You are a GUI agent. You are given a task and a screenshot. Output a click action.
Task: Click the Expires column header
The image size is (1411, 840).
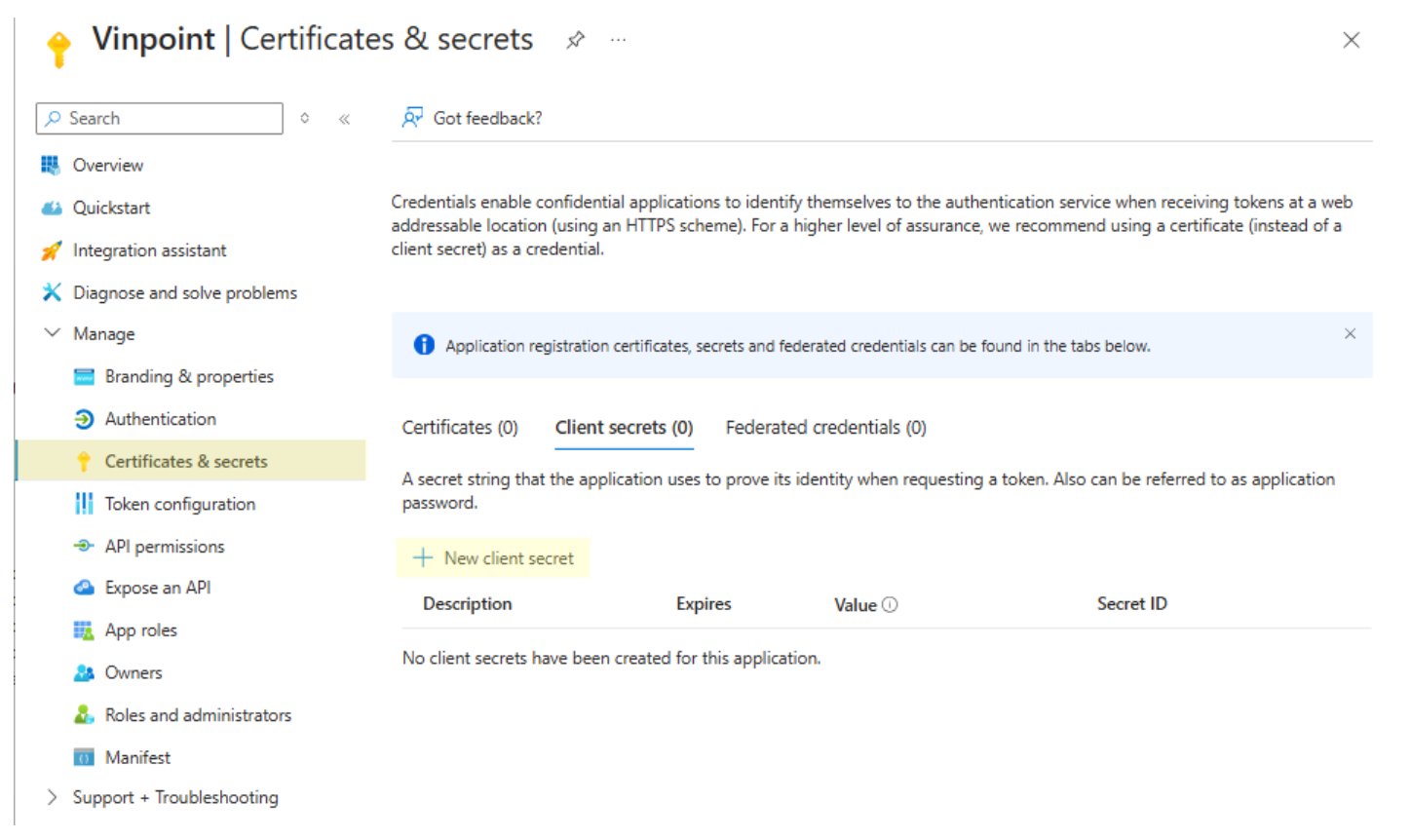[704, 604]
